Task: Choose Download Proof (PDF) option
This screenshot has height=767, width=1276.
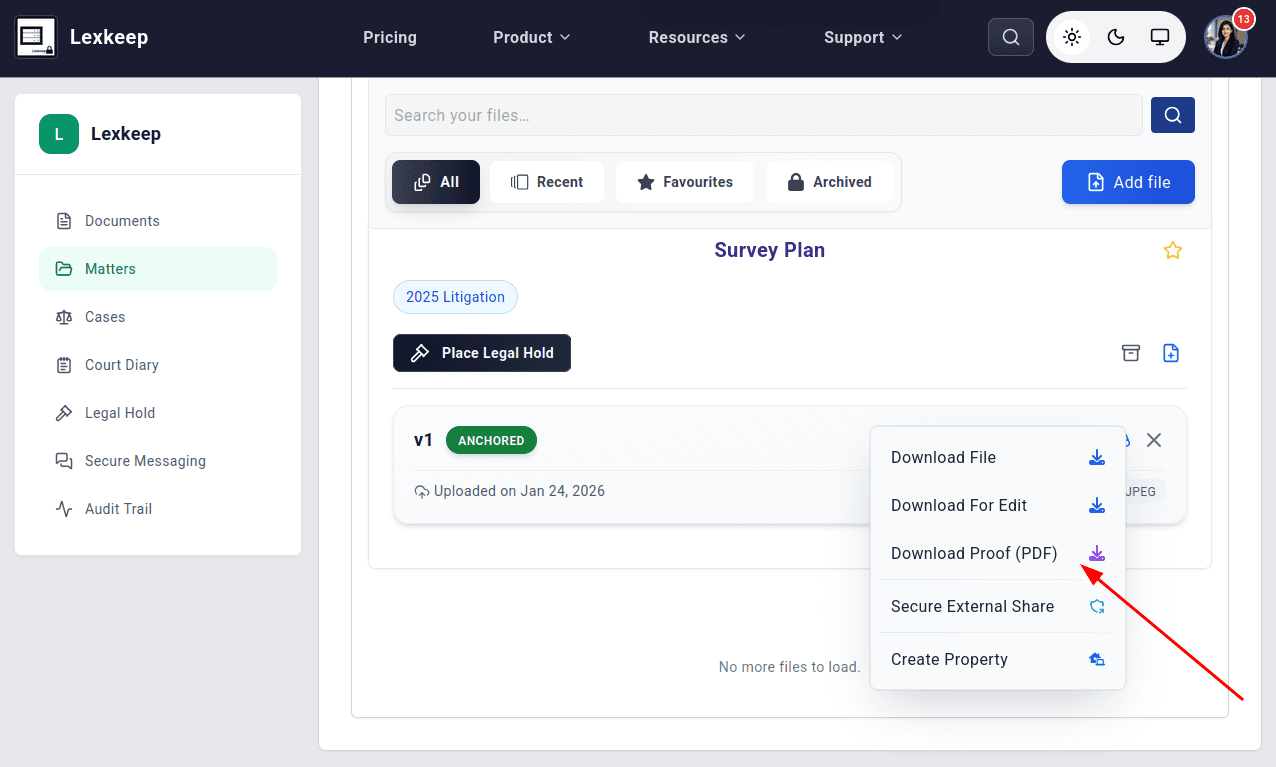Action: [x=998, y=554]
